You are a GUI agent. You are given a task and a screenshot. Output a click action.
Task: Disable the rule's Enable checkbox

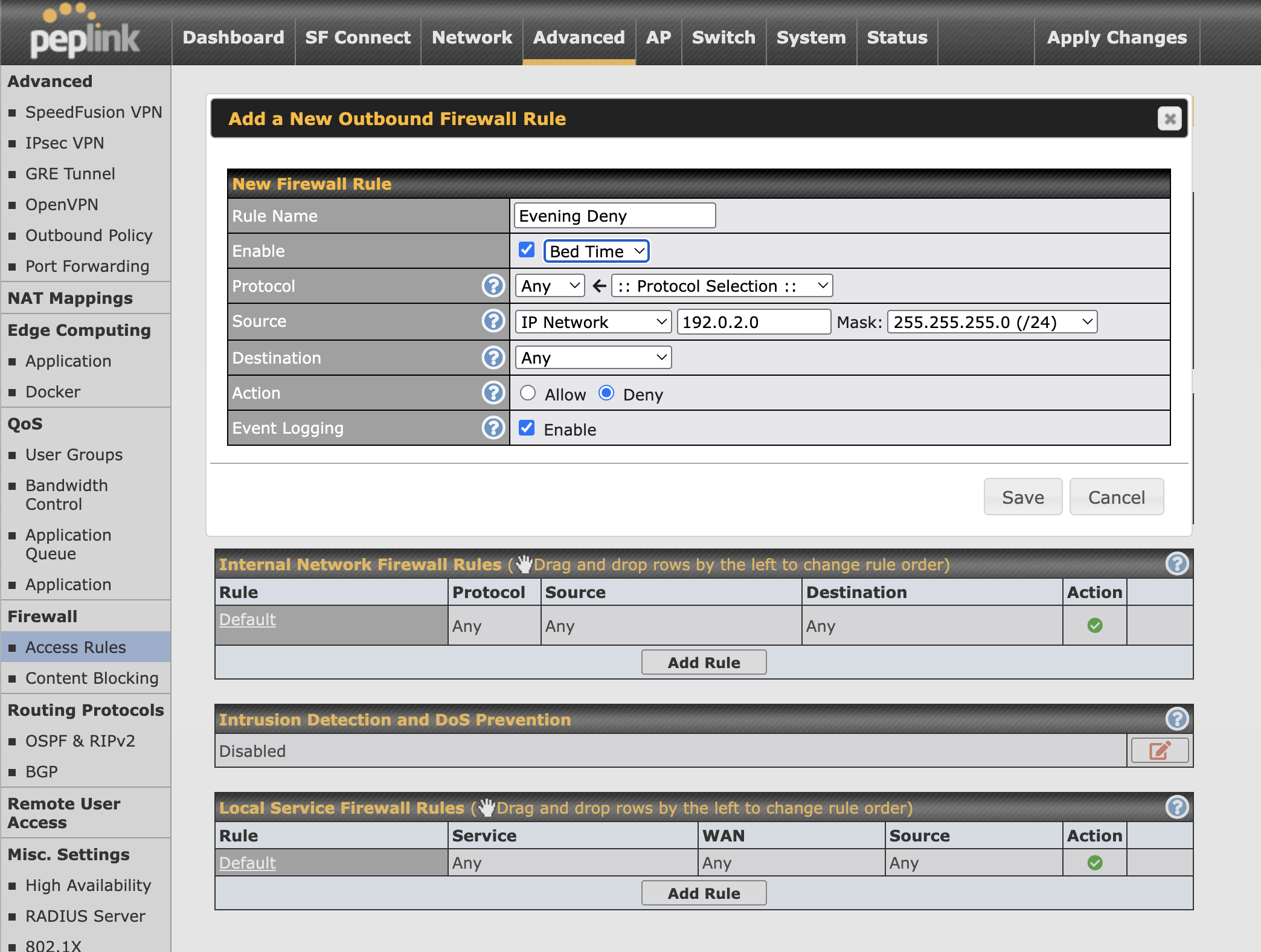[526, 249]
